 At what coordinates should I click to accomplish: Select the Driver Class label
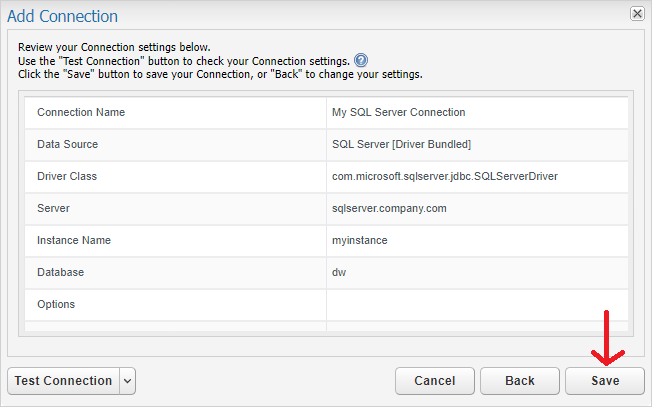pos(67,176)
